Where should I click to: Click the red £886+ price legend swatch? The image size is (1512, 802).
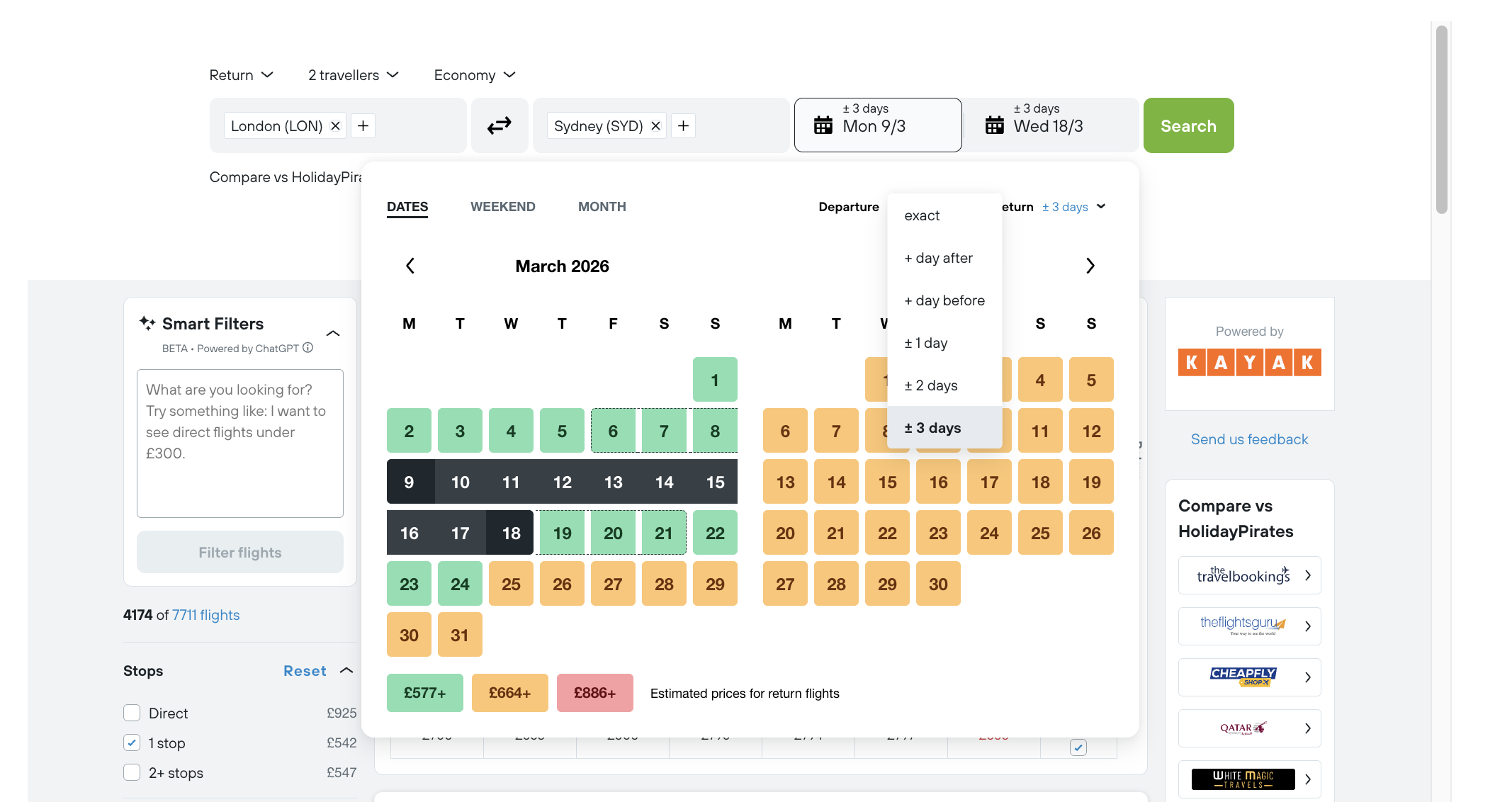[594, 693]
